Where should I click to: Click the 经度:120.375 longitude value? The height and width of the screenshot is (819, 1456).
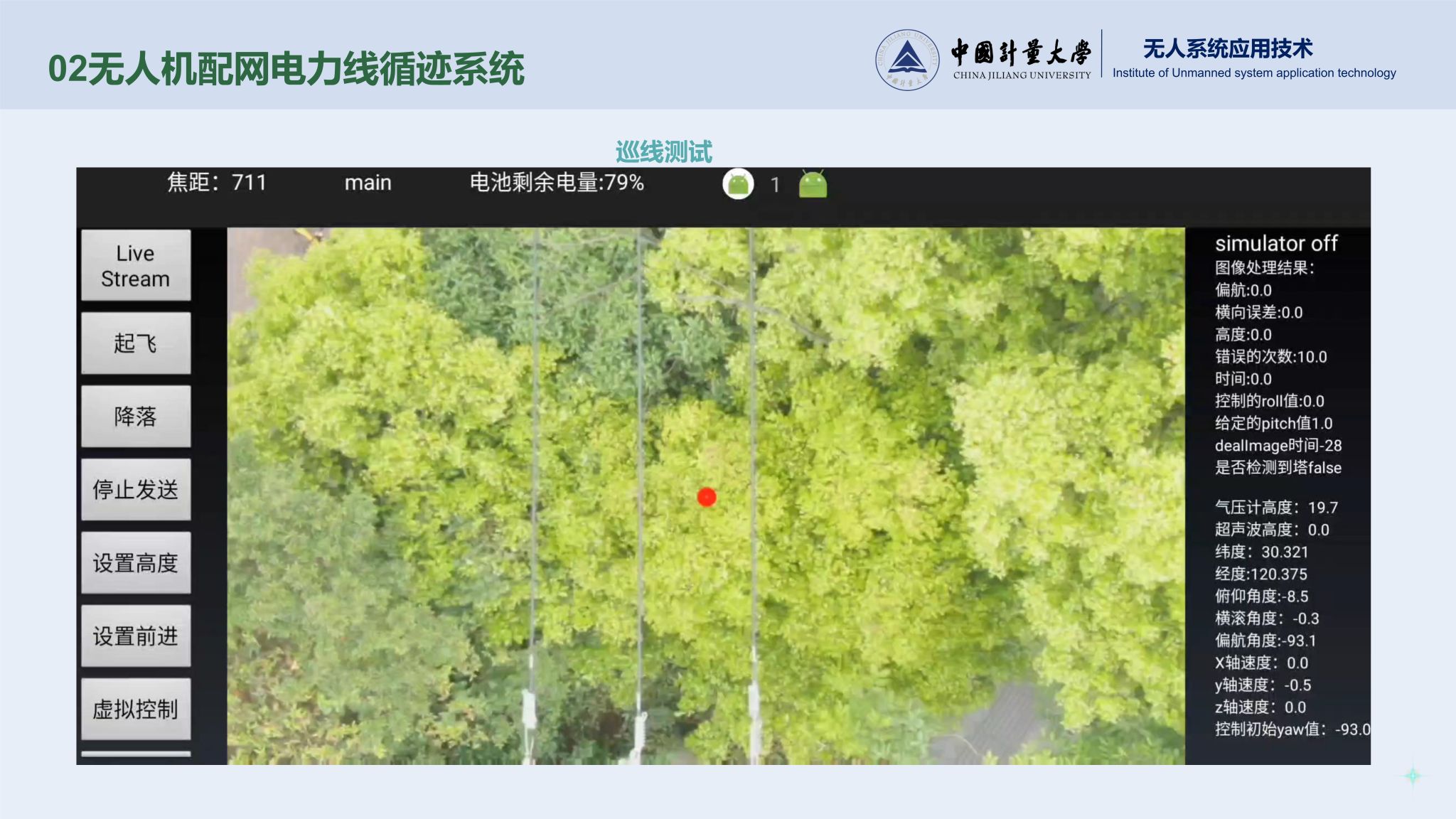point(1261,574)
